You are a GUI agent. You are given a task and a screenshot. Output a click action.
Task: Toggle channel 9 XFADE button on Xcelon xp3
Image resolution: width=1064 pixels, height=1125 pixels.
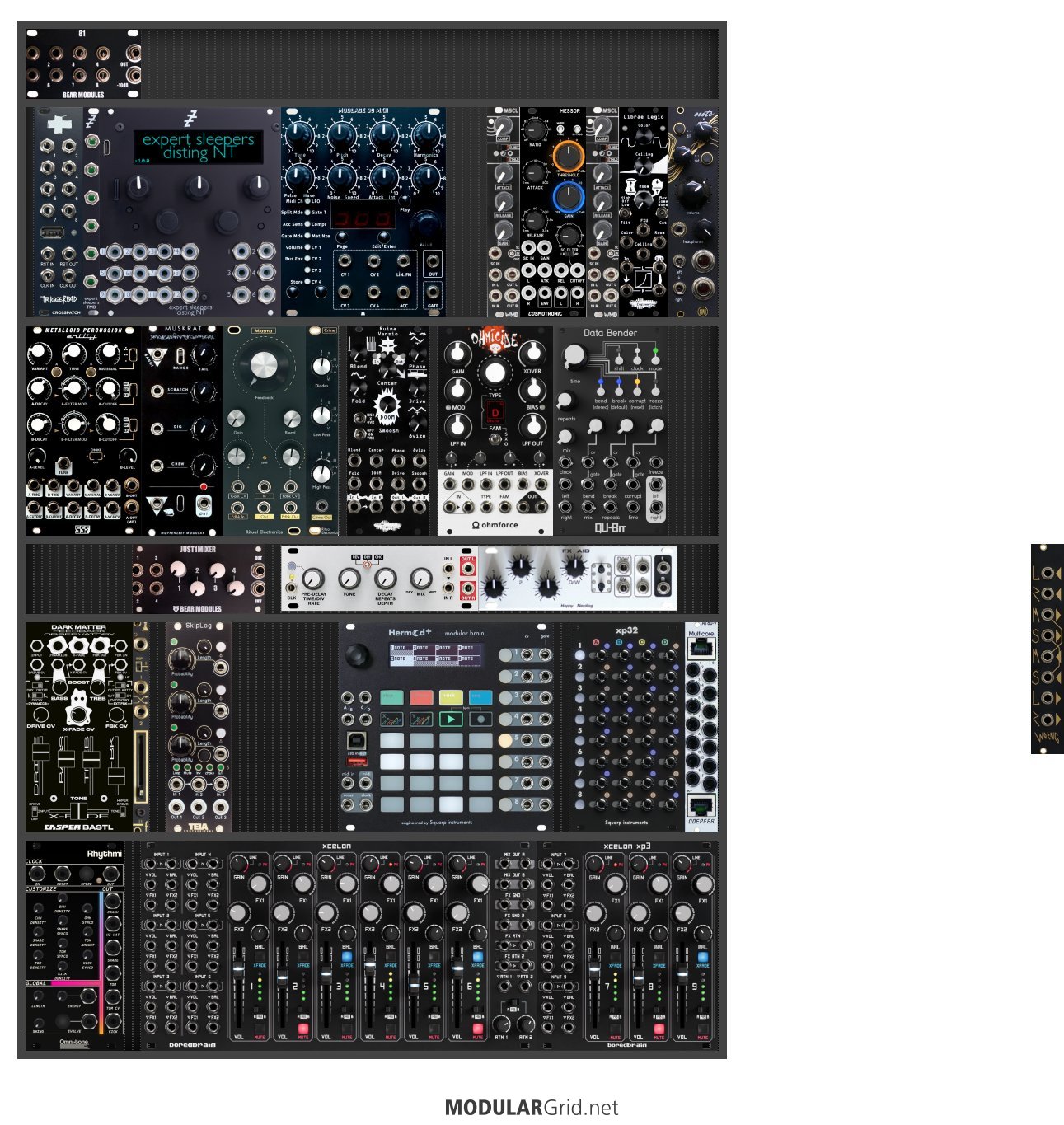coord(703,957)
